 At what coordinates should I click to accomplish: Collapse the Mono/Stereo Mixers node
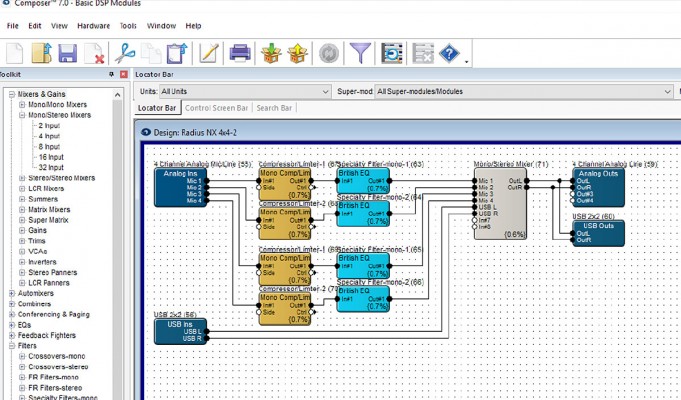click(x=22, y=115)
